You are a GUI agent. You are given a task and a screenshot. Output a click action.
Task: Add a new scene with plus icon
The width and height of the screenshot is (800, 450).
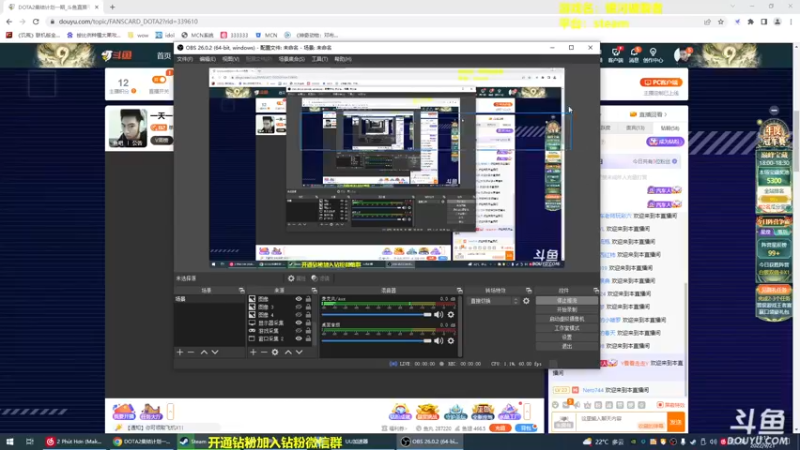[x=180, y=352]
